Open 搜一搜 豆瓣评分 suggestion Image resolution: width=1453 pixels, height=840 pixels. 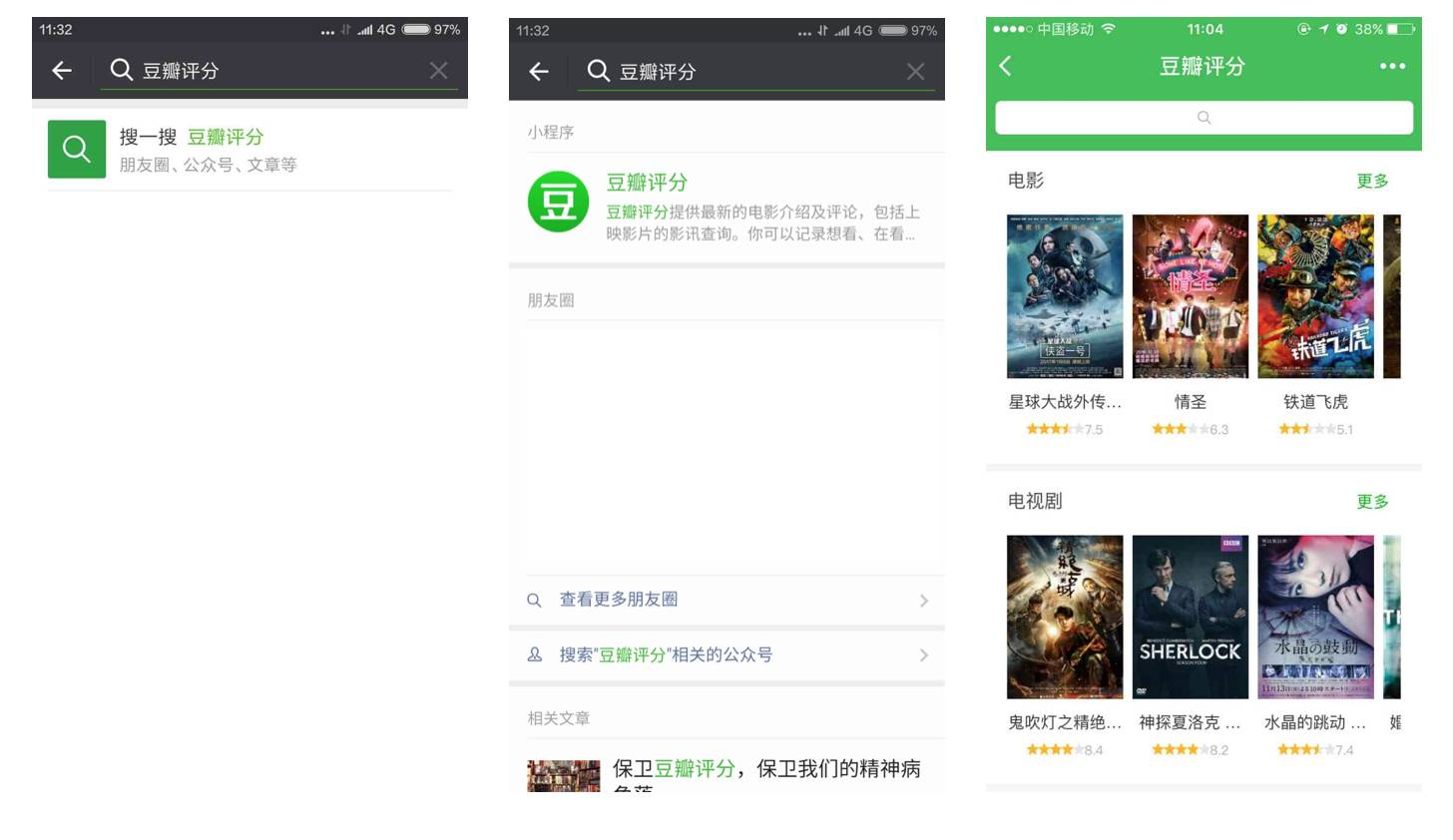(x=249, y=150)
